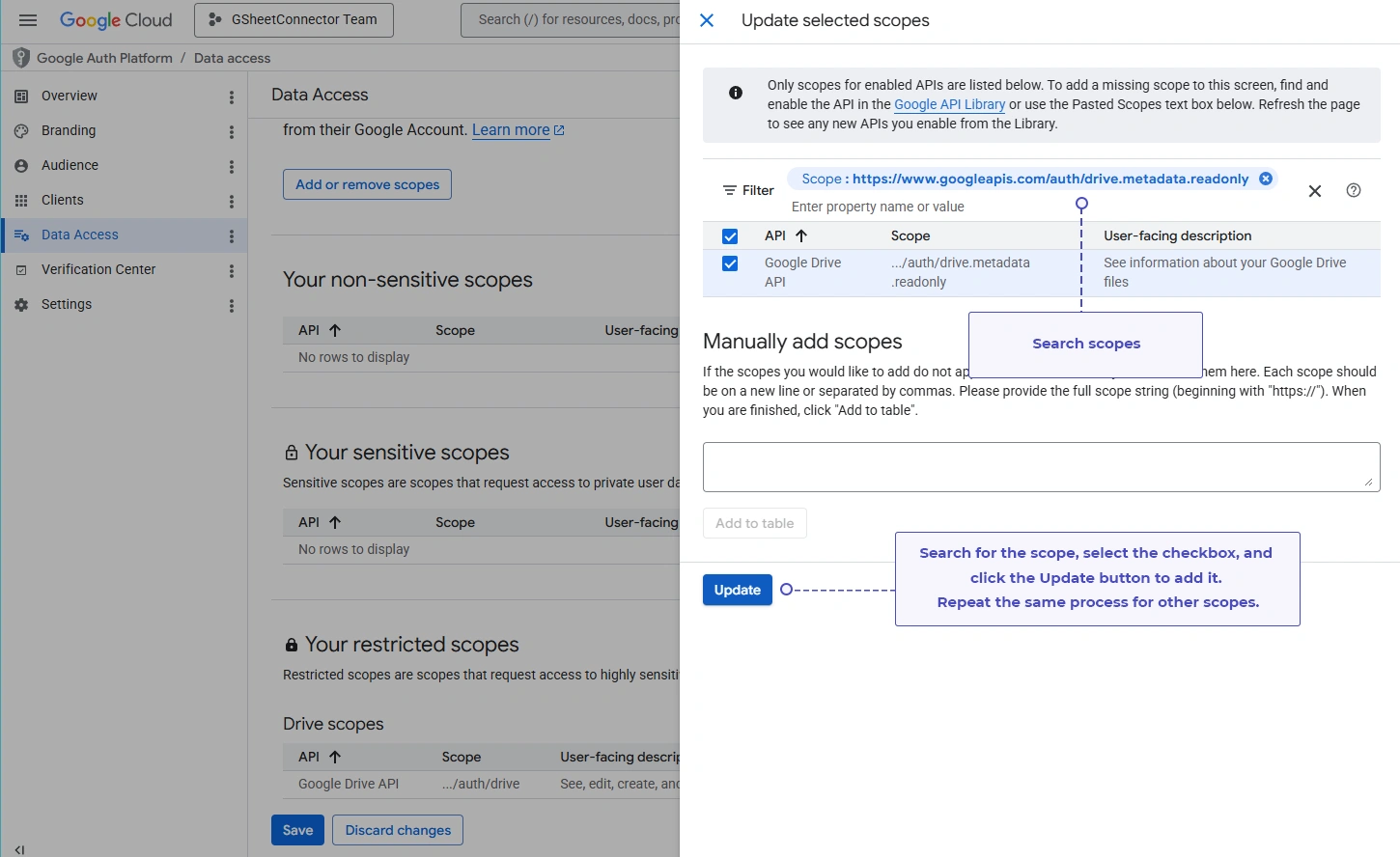Open the filter help question icon
Viewport: 1400px width, 857px height.
[1354, 190]
